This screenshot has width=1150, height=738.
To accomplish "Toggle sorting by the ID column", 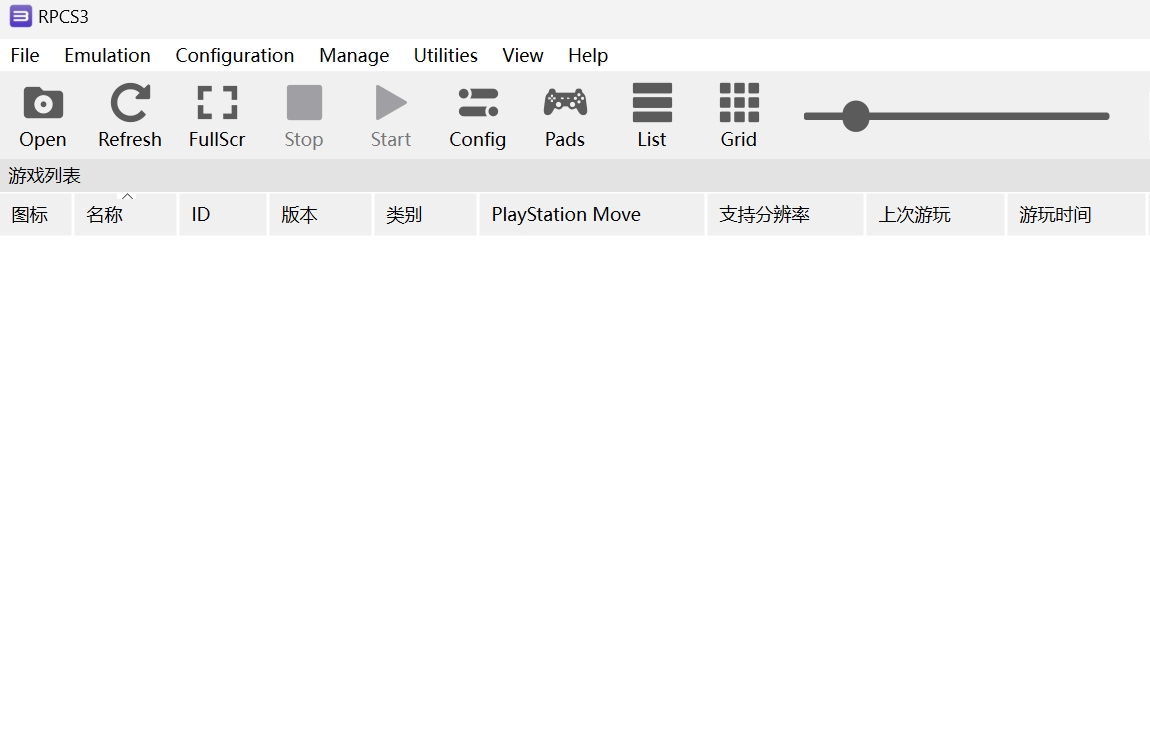I will 222,214.
